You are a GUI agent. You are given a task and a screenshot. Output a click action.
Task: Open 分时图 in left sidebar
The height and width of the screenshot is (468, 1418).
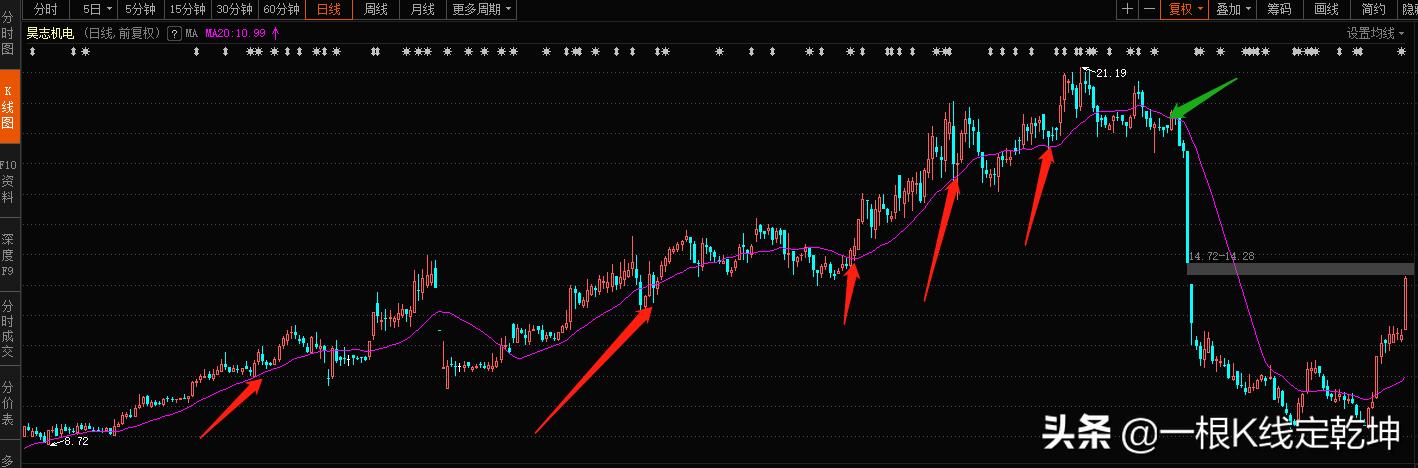point(8,34)
